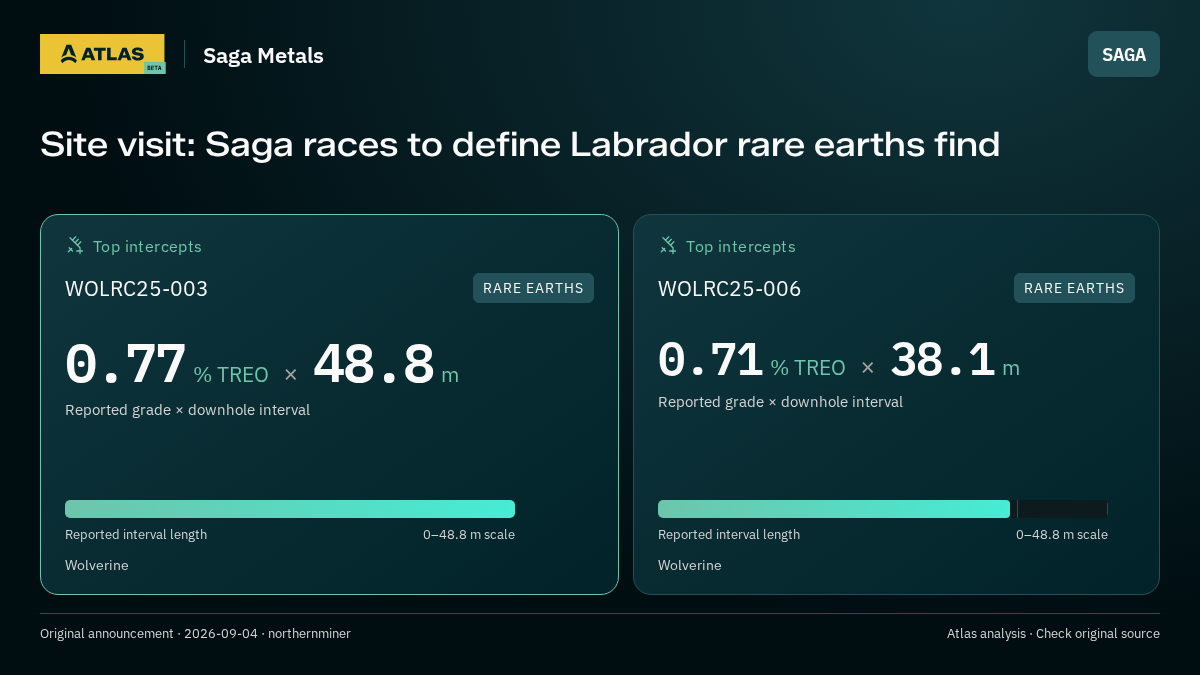Click the 0–48.8 m scale label on WOLRC25-003 card
Image resolution: width=1200 pixels, height=675 pixels.
point(469,535)
